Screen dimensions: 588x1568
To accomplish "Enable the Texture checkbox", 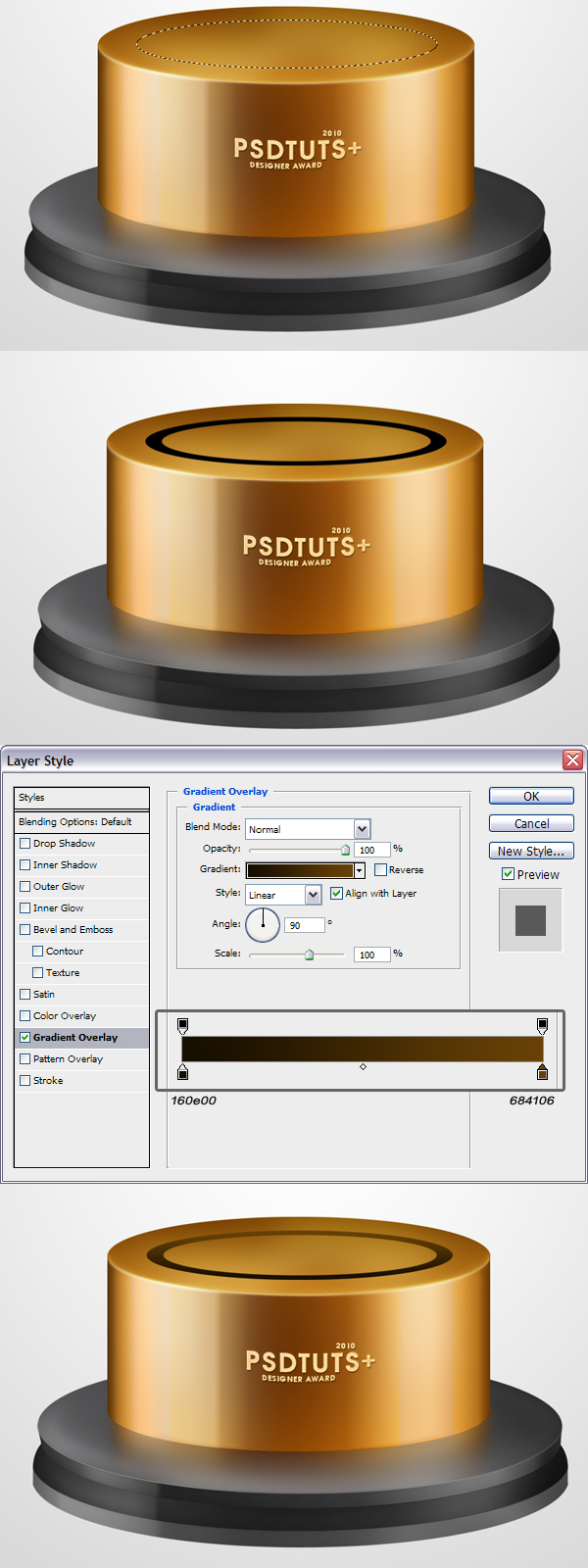I will [38, 972].
